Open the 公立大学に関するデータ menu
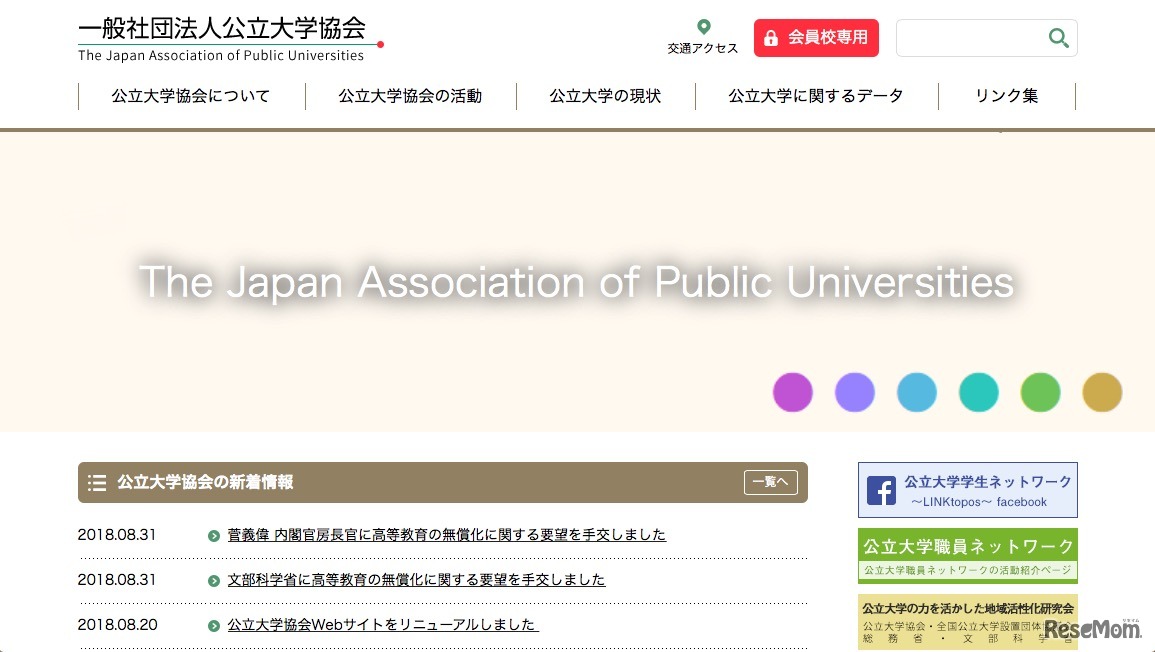This screenshot has width=1155, height=652. (815, 95)
